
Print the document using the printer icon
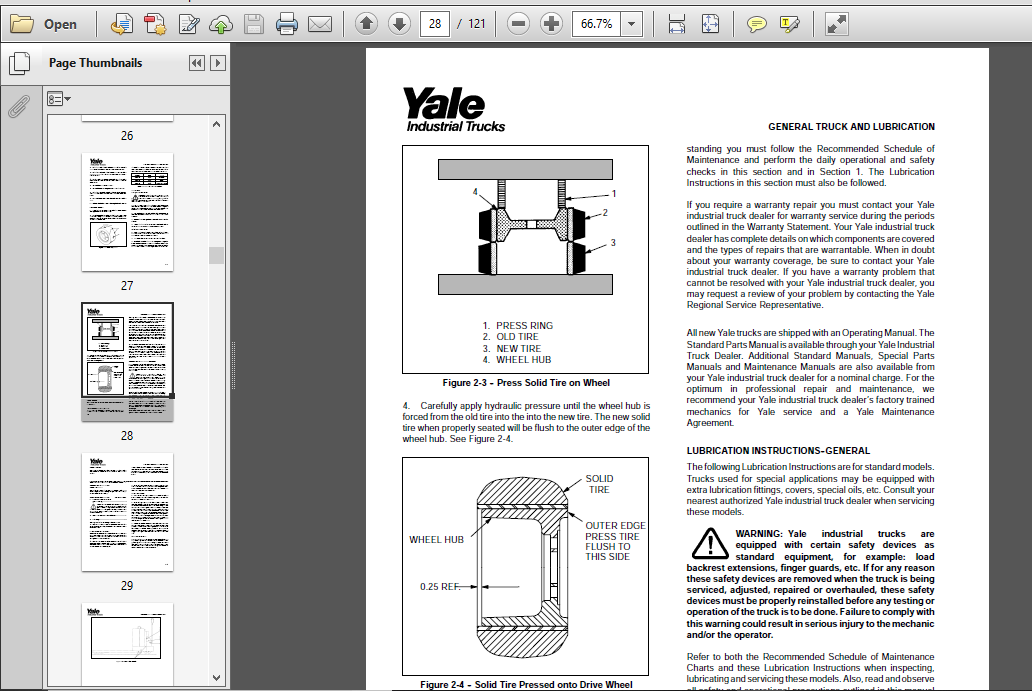tap(286, 24)
